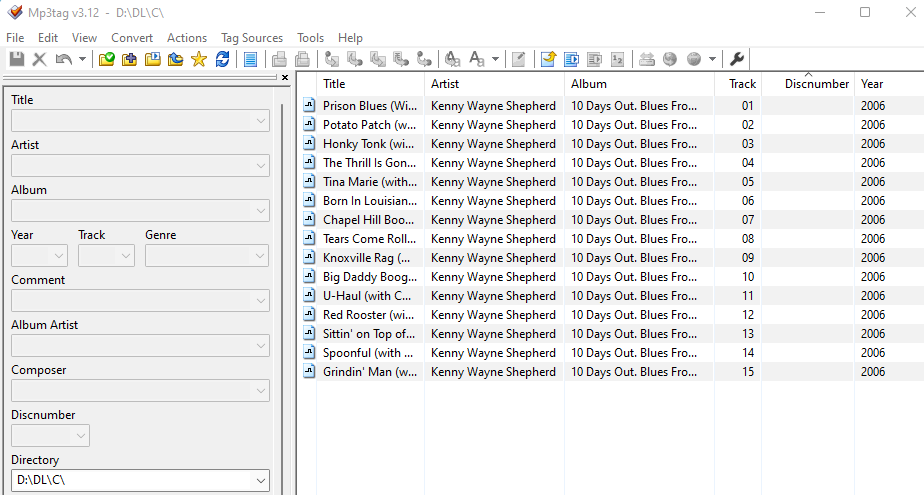Click the blue Refresh arrows icon
Image resolution: width=924 pixels, height=495 pixels.
tap(222, 59)
